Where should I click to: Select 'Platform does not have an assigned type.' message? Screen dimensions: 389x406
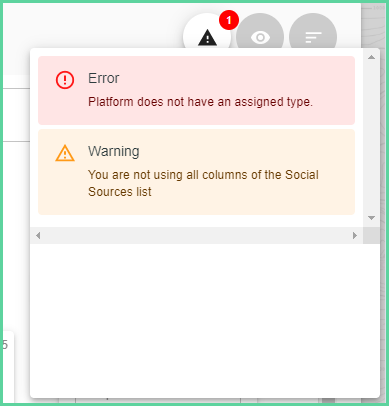200,102
